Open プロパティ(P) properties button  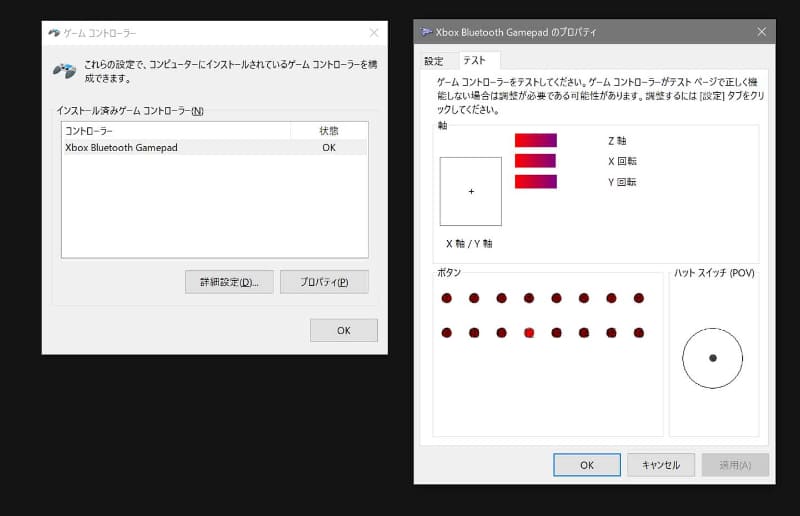click(324, 282)
